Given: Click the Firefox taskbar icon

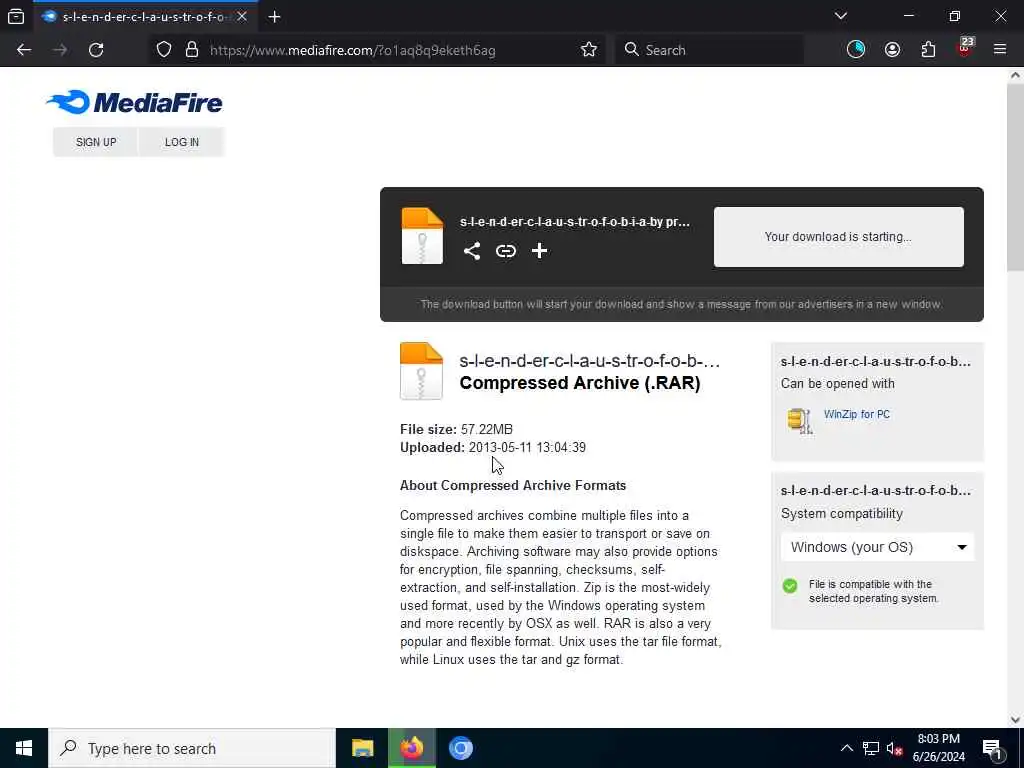Looking at the screenshot, I should (x=411, y=748).
